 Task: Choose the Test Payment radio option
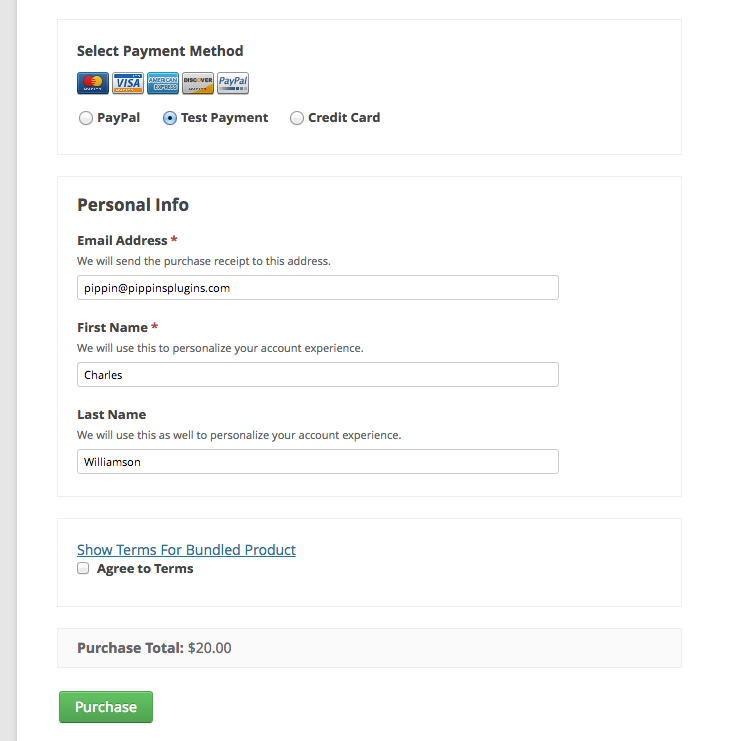[170, 118]
